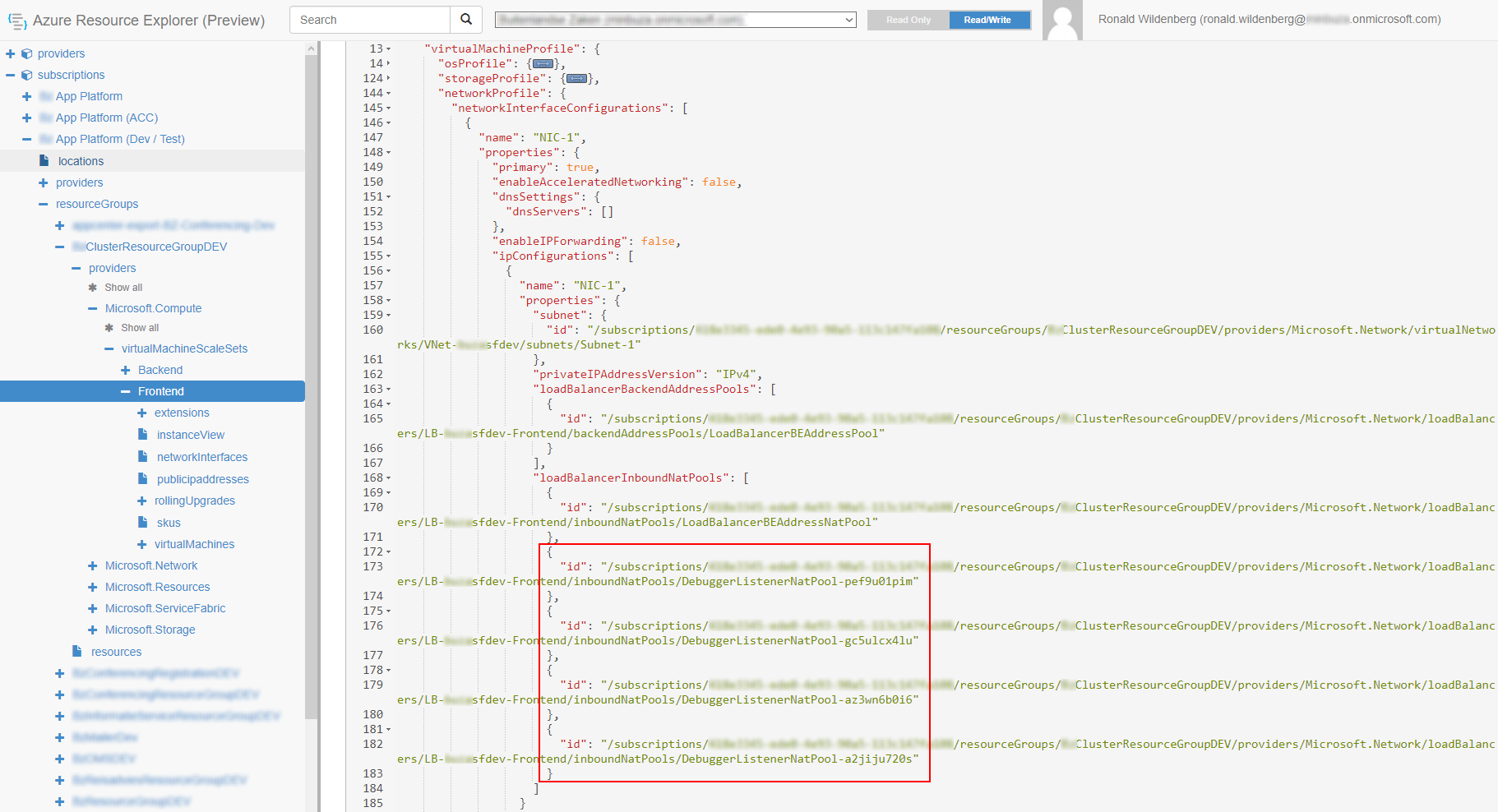Open the networkInterfaces link
This screenshot has width=1498, height=812.
click(202, 457)
